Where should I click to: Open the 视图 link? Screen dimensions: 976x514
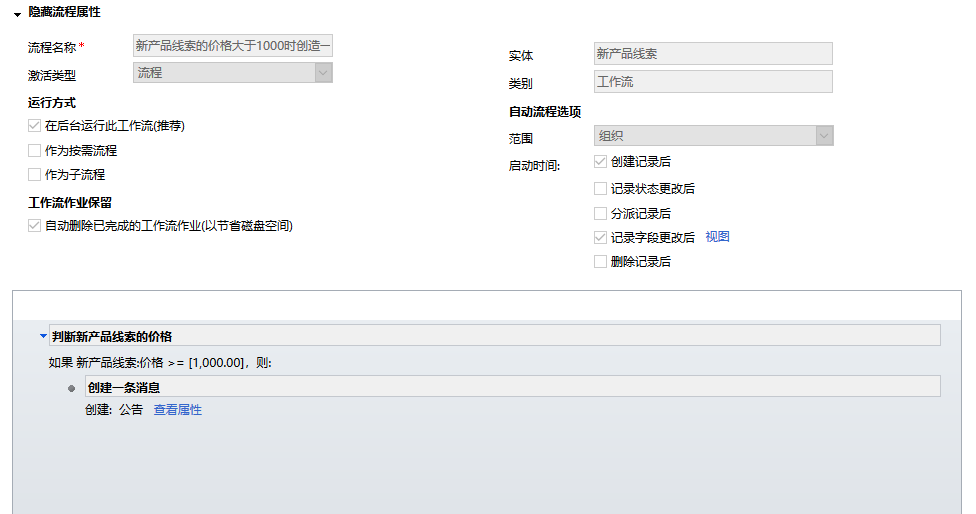(717, 236)
